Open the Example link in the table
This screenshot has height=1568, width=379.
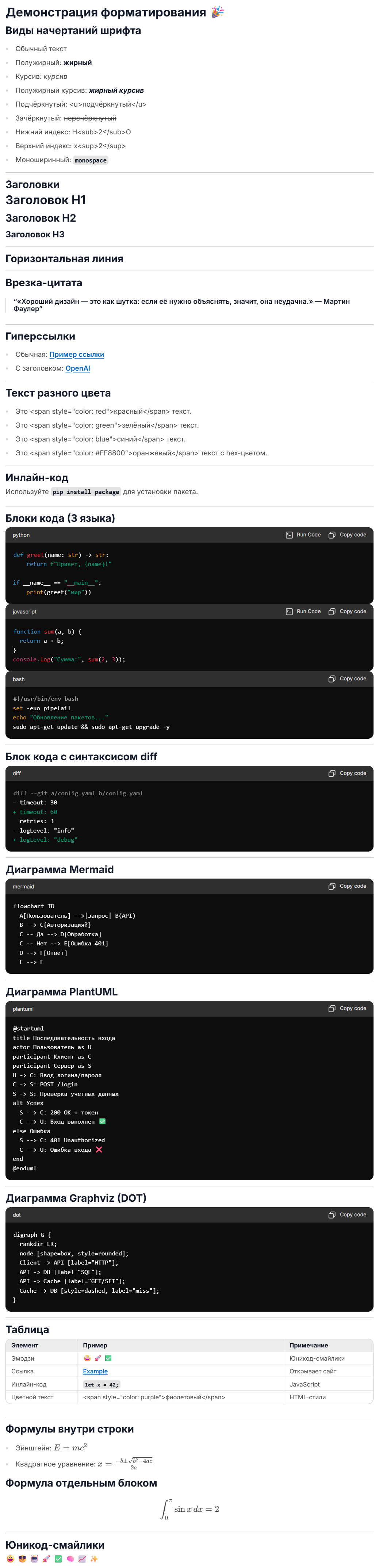tap(96, 1372)
